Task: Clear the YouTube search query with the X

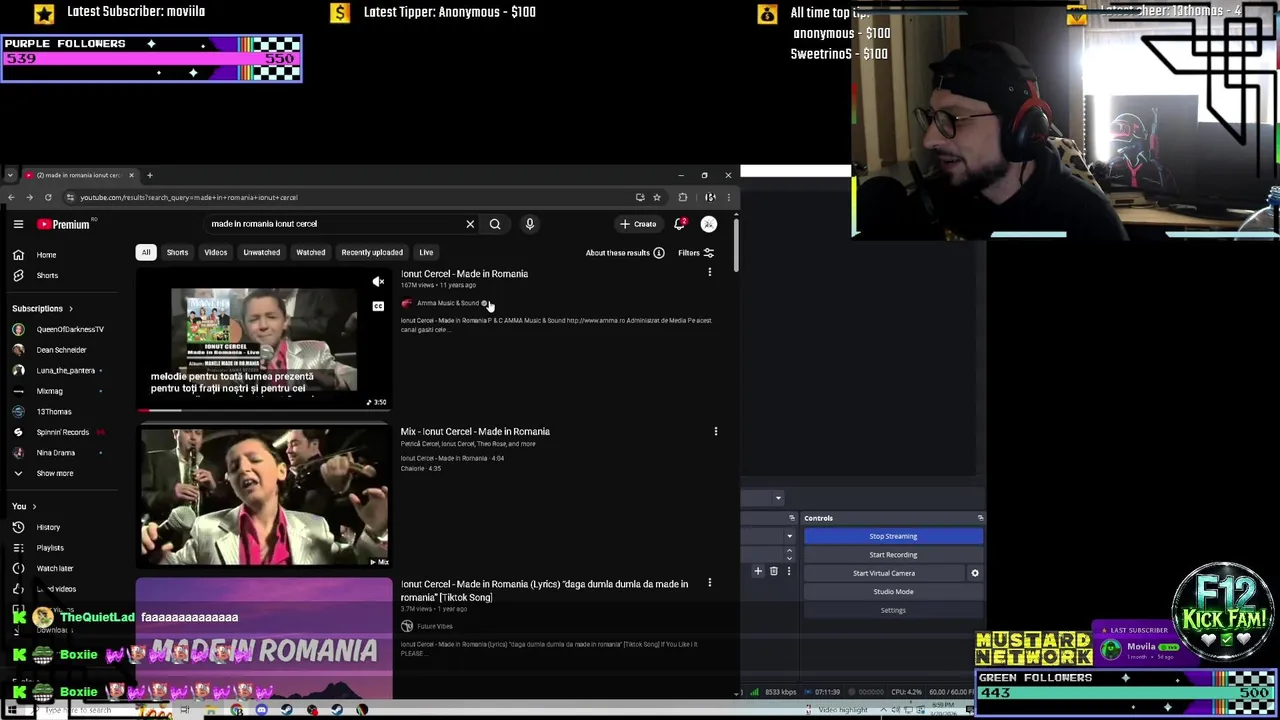Action: 470,224
